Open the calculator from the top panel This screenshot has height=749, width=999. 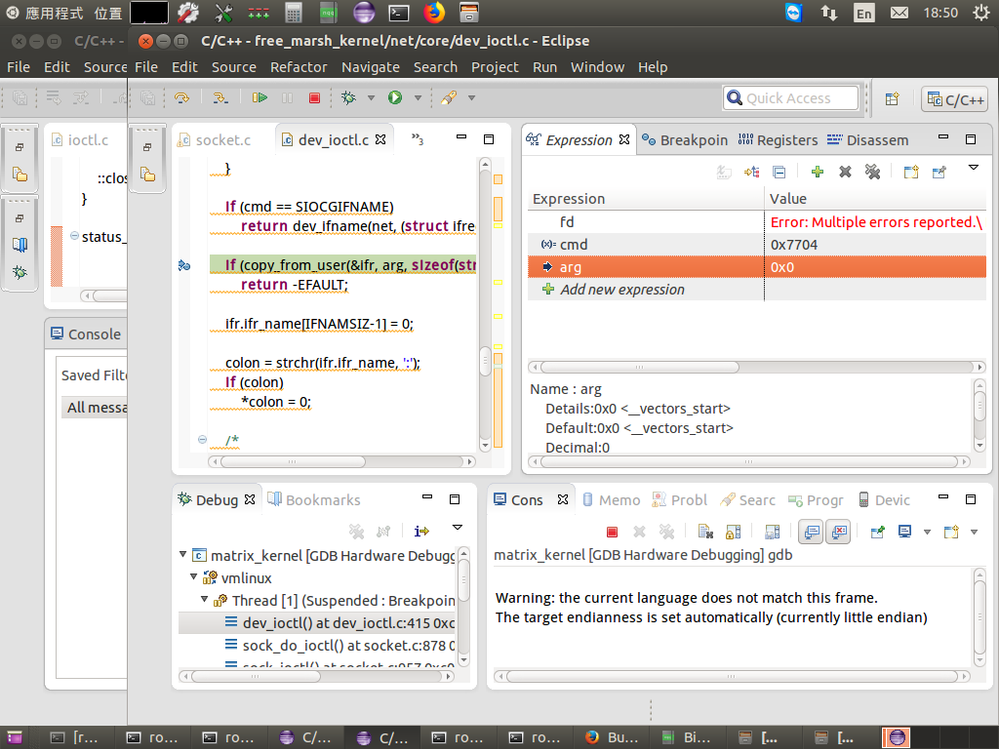(x=293, y=12)
